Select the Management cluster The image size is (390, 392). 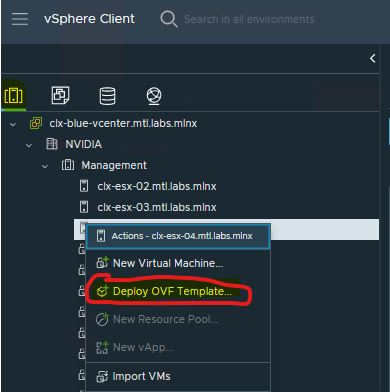pos(114,165)
